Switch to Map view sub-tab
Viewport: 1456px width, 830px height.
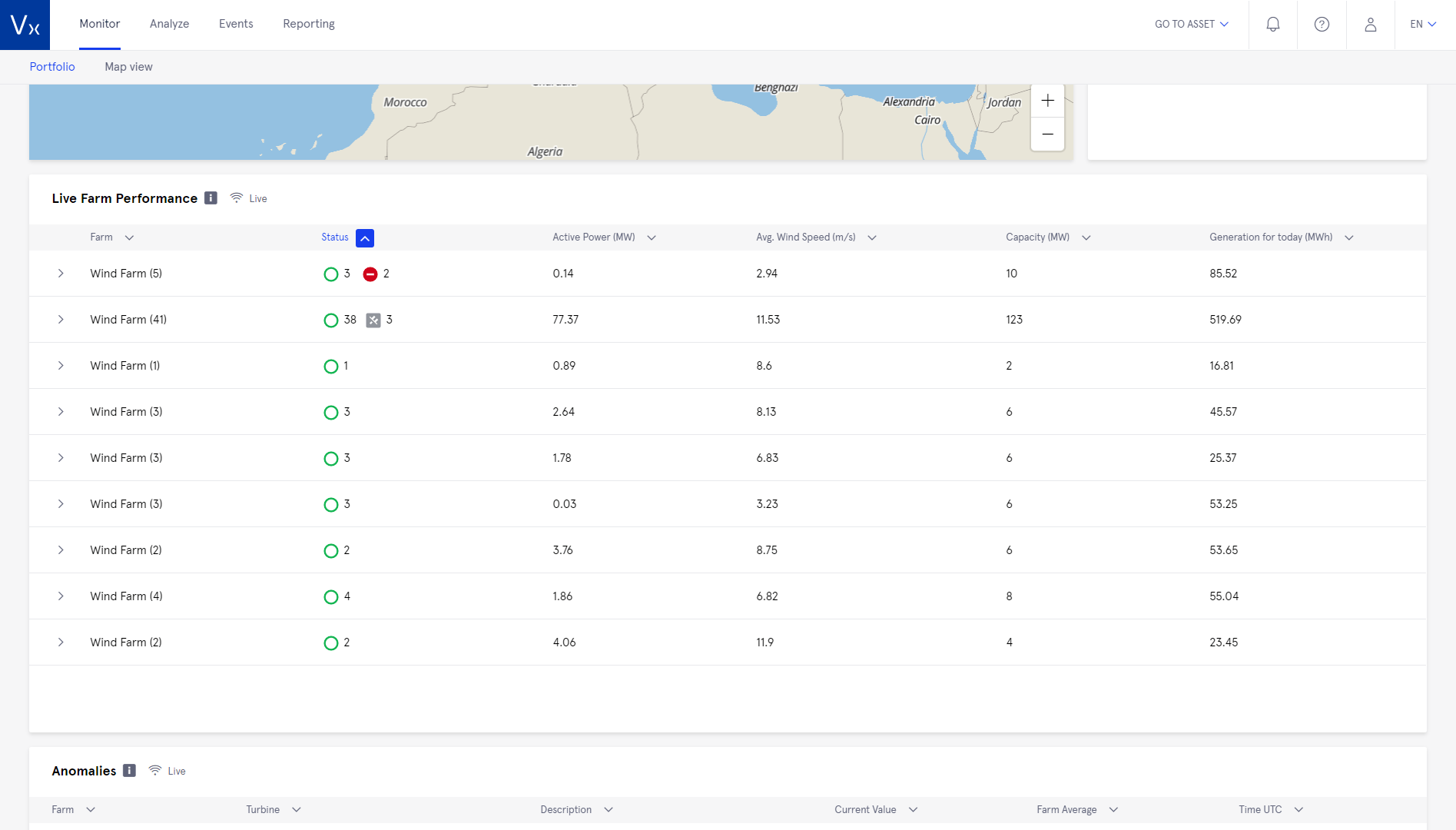tap(128, 67)
